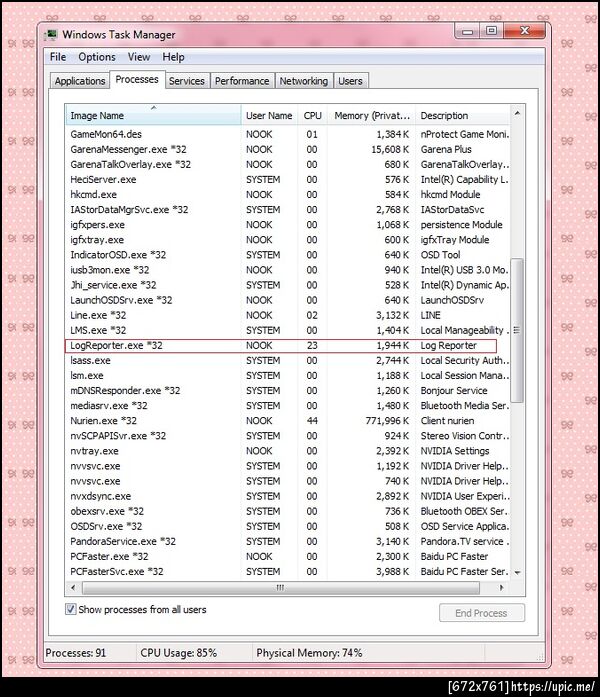Click the 771,996 K memory value
Screen dimensions: 600x697
(387, 421)
